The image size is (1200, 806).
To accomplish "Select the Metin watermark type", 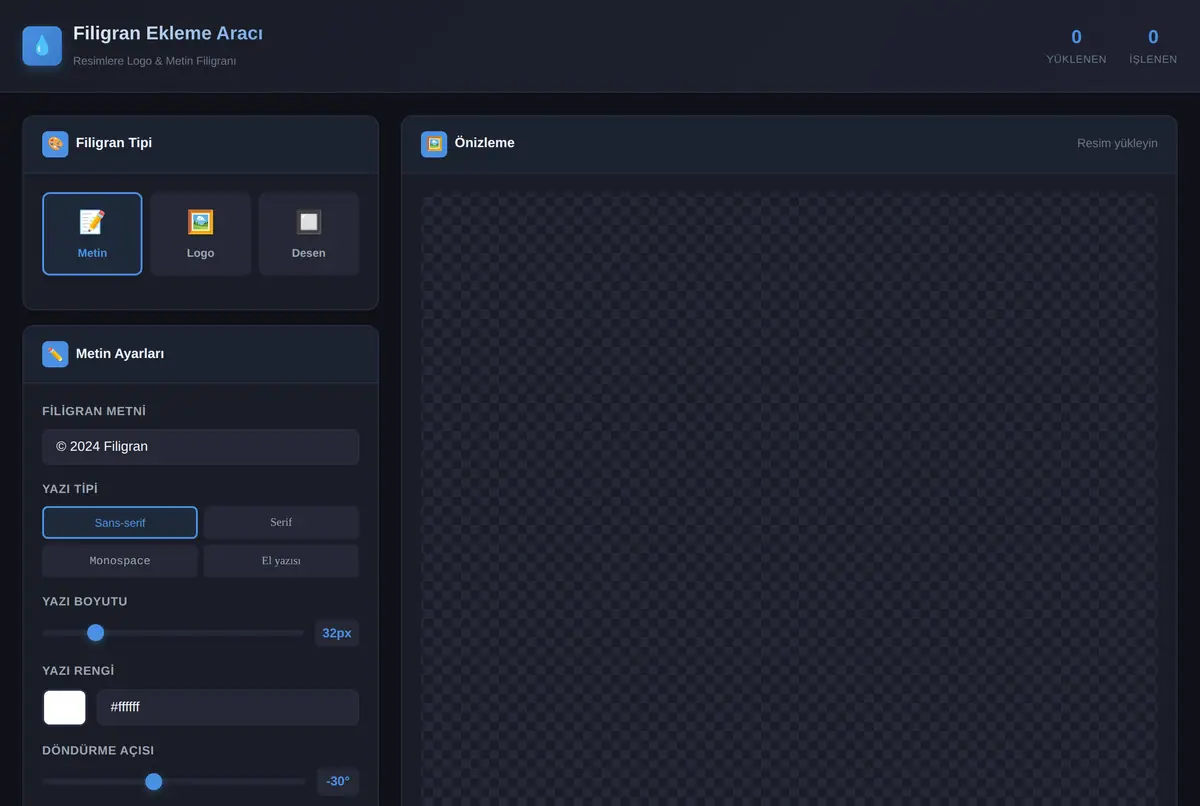I will pyautogui.click(x=92, y=234).
